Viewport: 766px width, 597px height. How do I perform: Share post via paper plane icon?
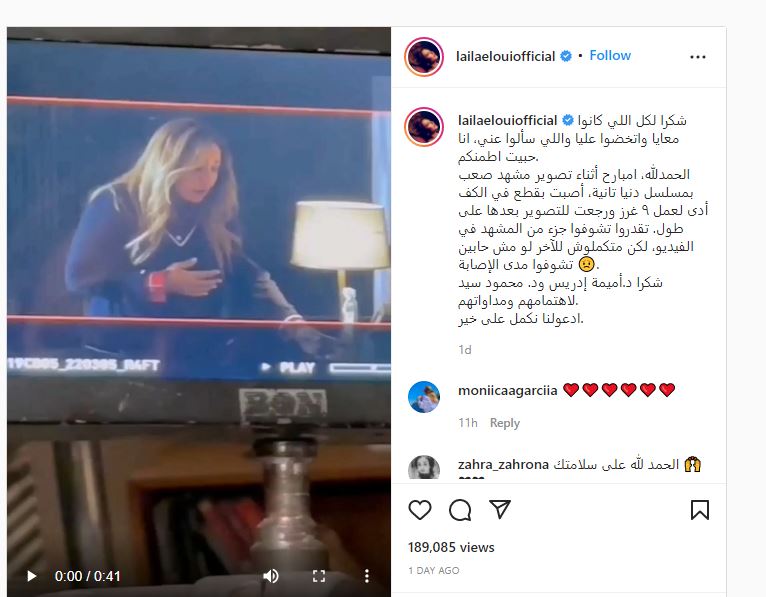click(x=500, y=510)
